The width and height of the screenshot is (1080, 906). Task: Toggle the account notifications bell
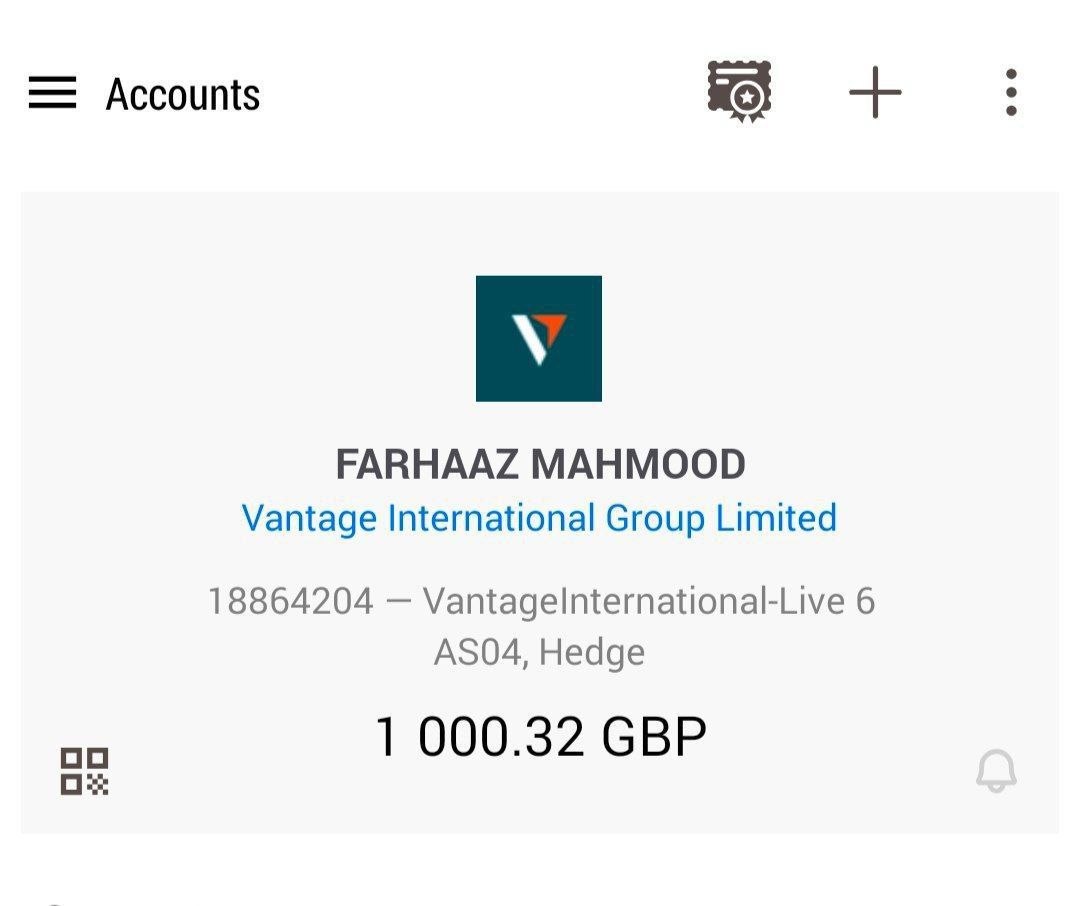996,771
